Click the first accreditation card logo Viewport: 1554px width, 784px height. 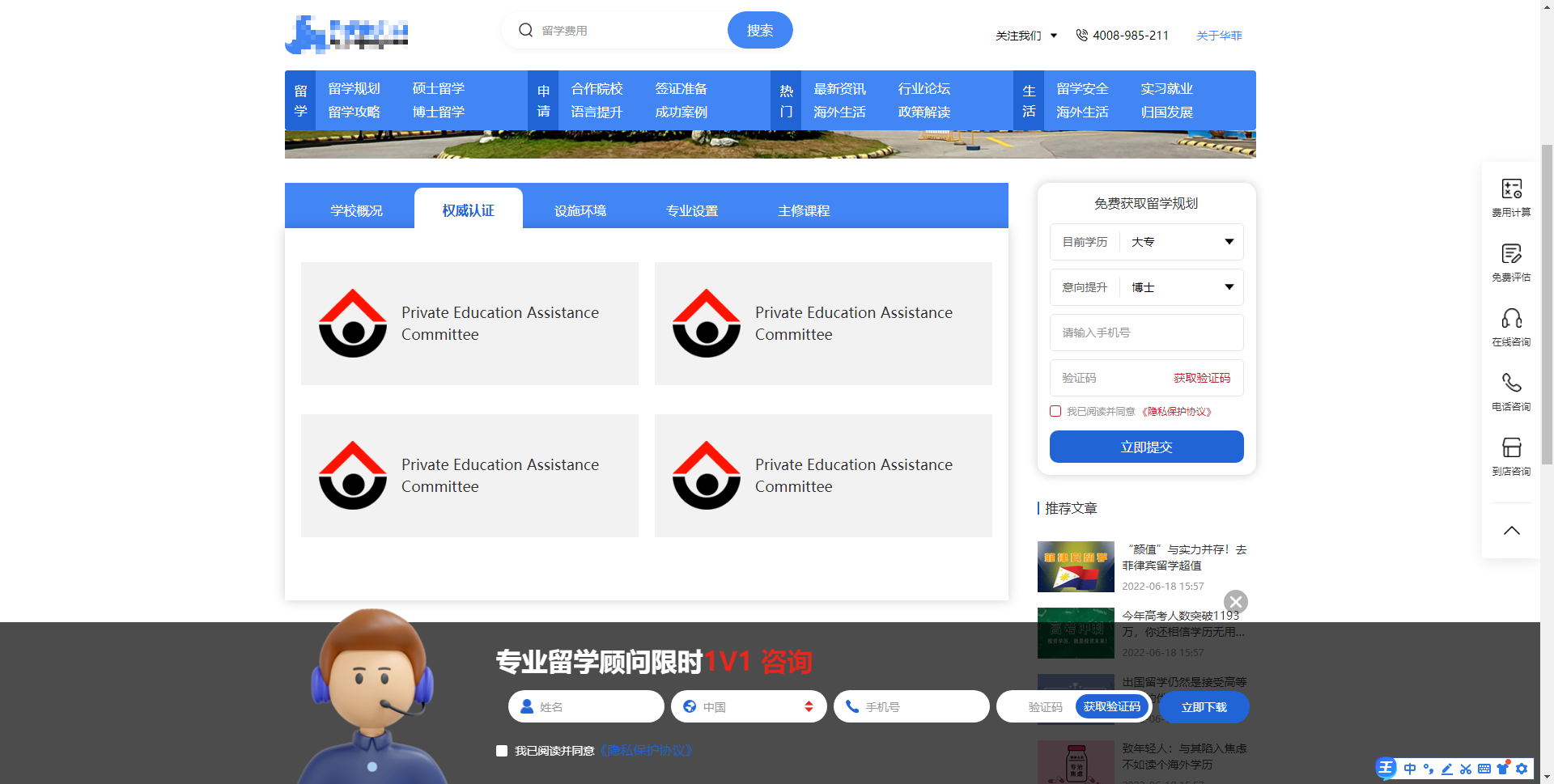coord(353,323)
